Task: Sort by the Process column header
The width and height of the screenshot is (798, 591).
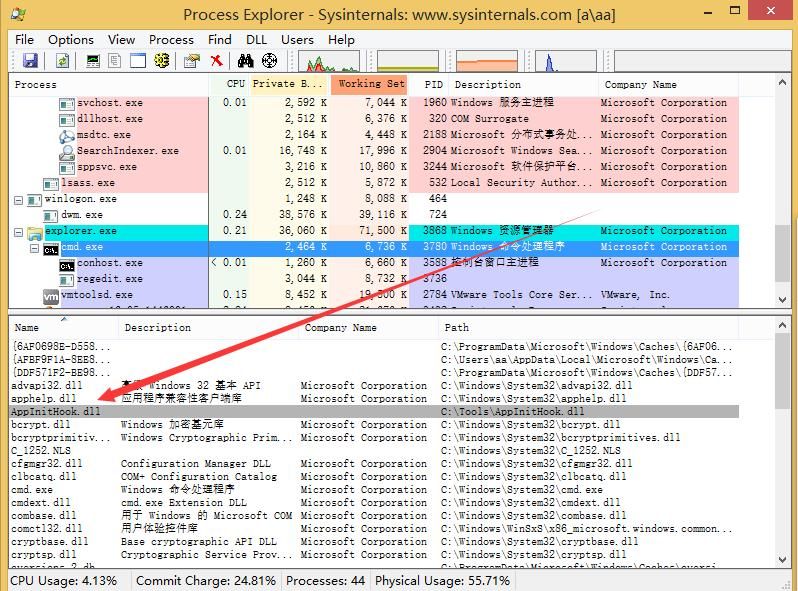Action: [109, 85]
